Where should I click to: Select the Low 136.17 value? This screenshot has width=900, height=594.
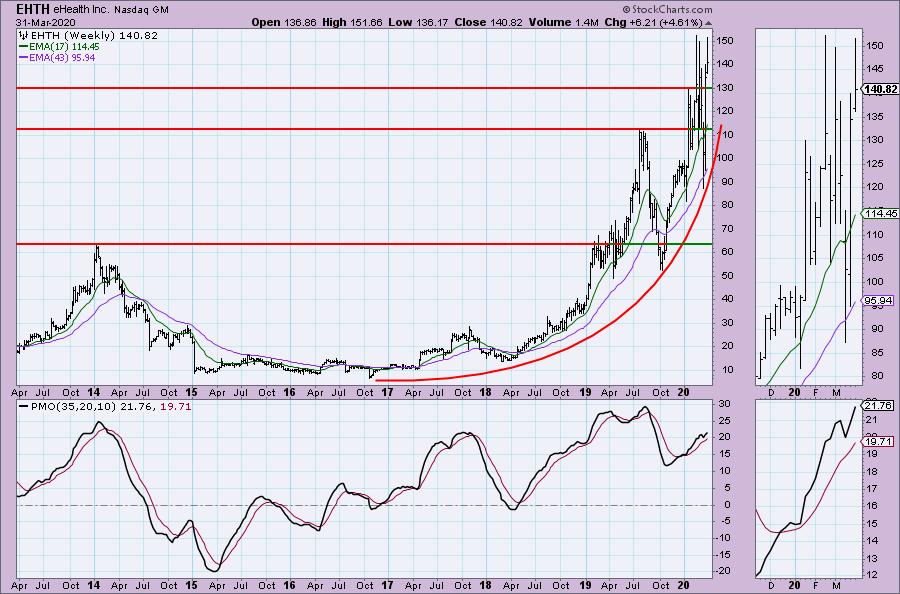(x=418, y=22)
